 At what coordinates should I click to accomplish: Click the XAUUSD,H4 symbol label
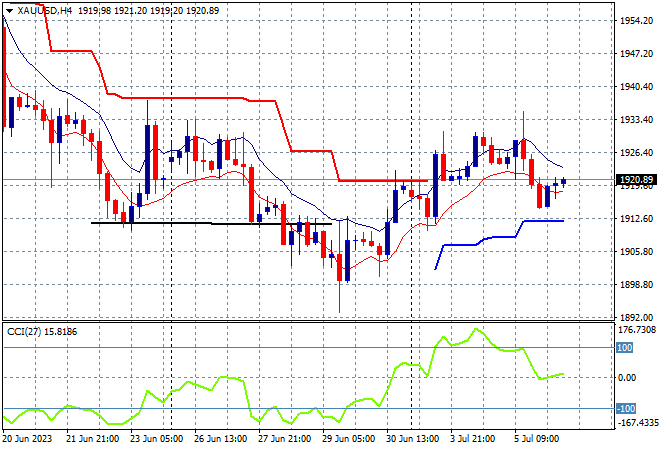click(x=45, y=11)
